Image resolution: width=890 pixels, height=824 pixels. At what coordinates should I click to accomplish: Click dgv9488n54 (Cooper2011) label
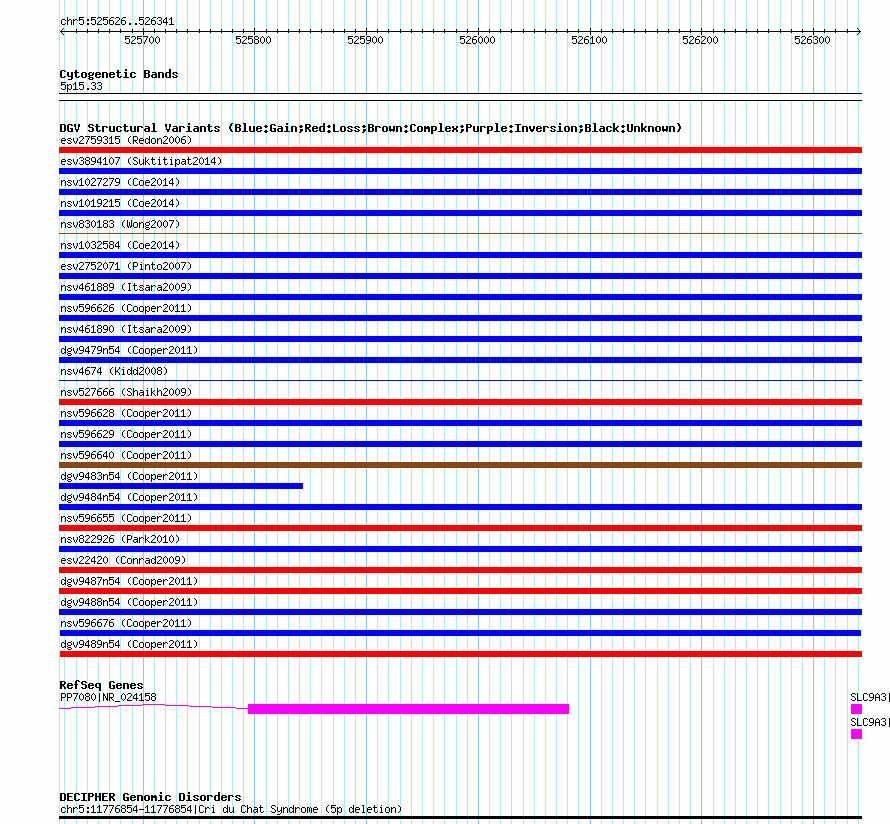[x=129, y=602]
